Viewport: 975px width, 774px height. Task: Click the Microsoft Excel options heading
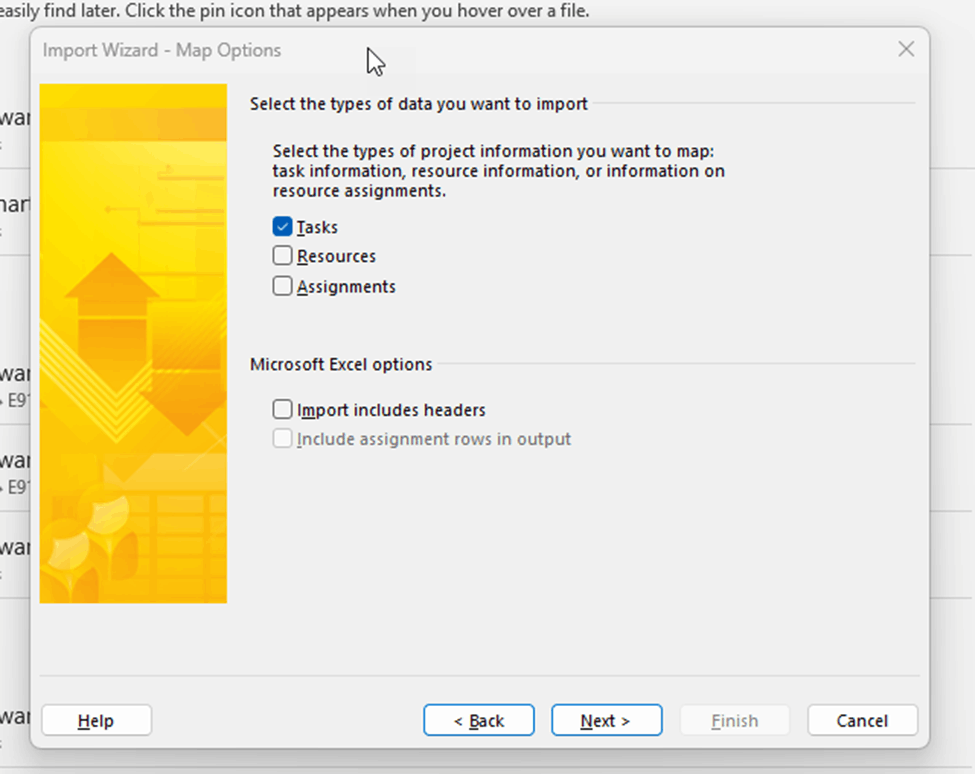[340, 364]
